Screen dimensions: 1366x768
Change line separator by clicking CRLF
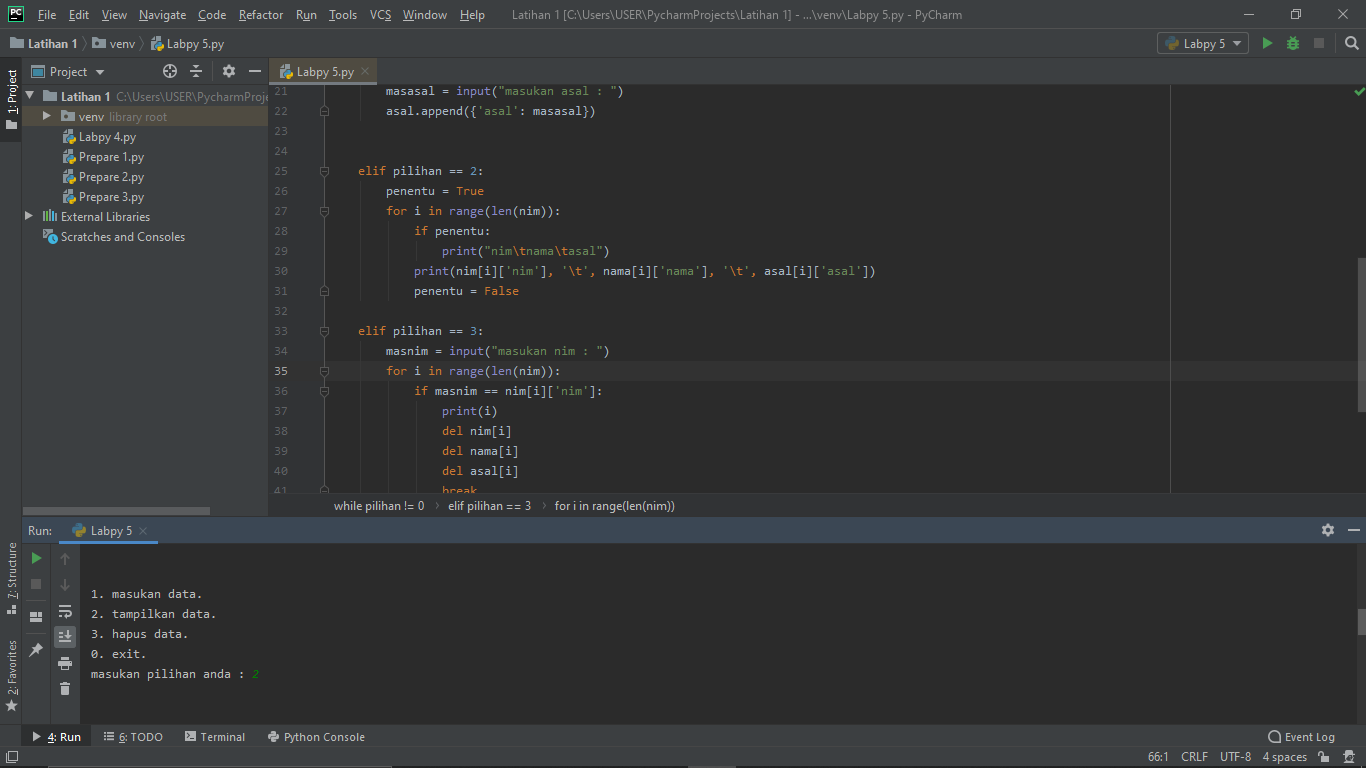tap(1194, 757)
